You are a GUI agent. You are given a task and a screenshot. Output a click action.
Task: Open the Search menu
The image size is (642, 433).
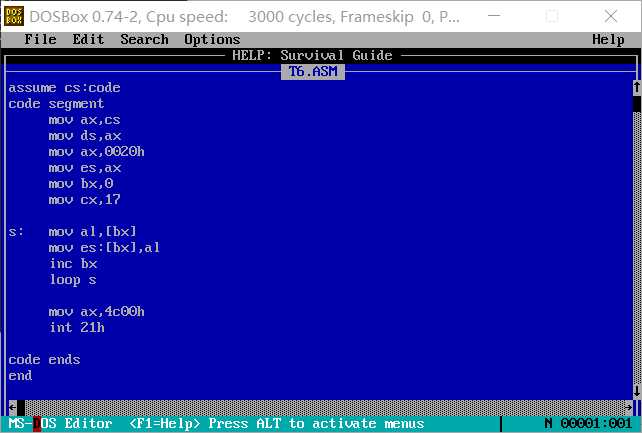click(144, 39)
